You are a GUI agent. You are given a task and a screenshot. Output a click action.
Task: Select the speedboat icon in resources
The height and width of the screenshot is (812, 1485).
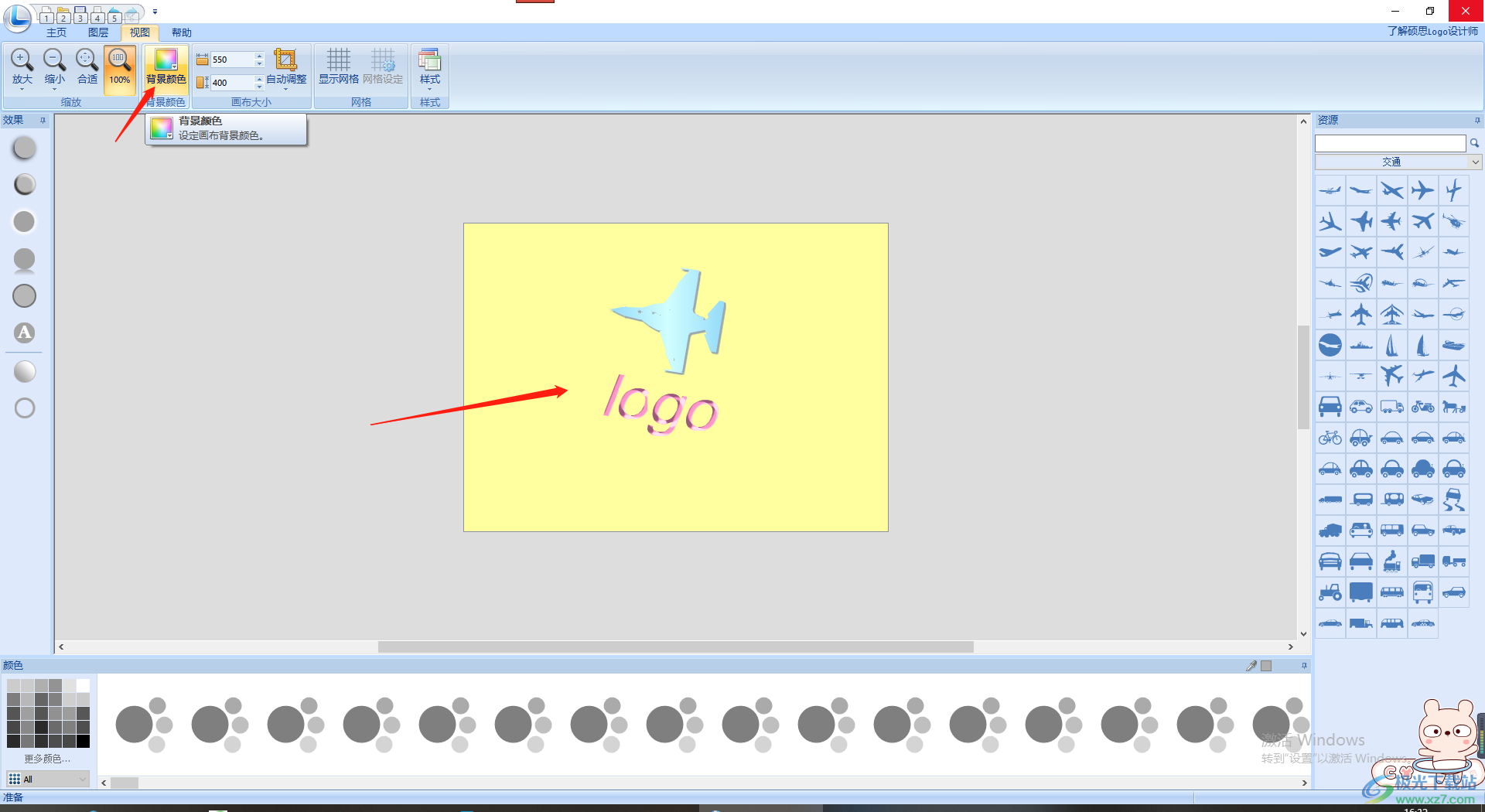(x=1454, y=345)
